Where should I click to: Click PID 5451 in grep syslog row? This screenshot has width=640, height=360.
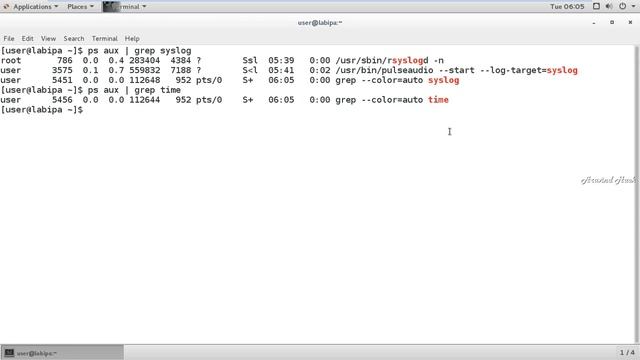[x=62, y=80]
